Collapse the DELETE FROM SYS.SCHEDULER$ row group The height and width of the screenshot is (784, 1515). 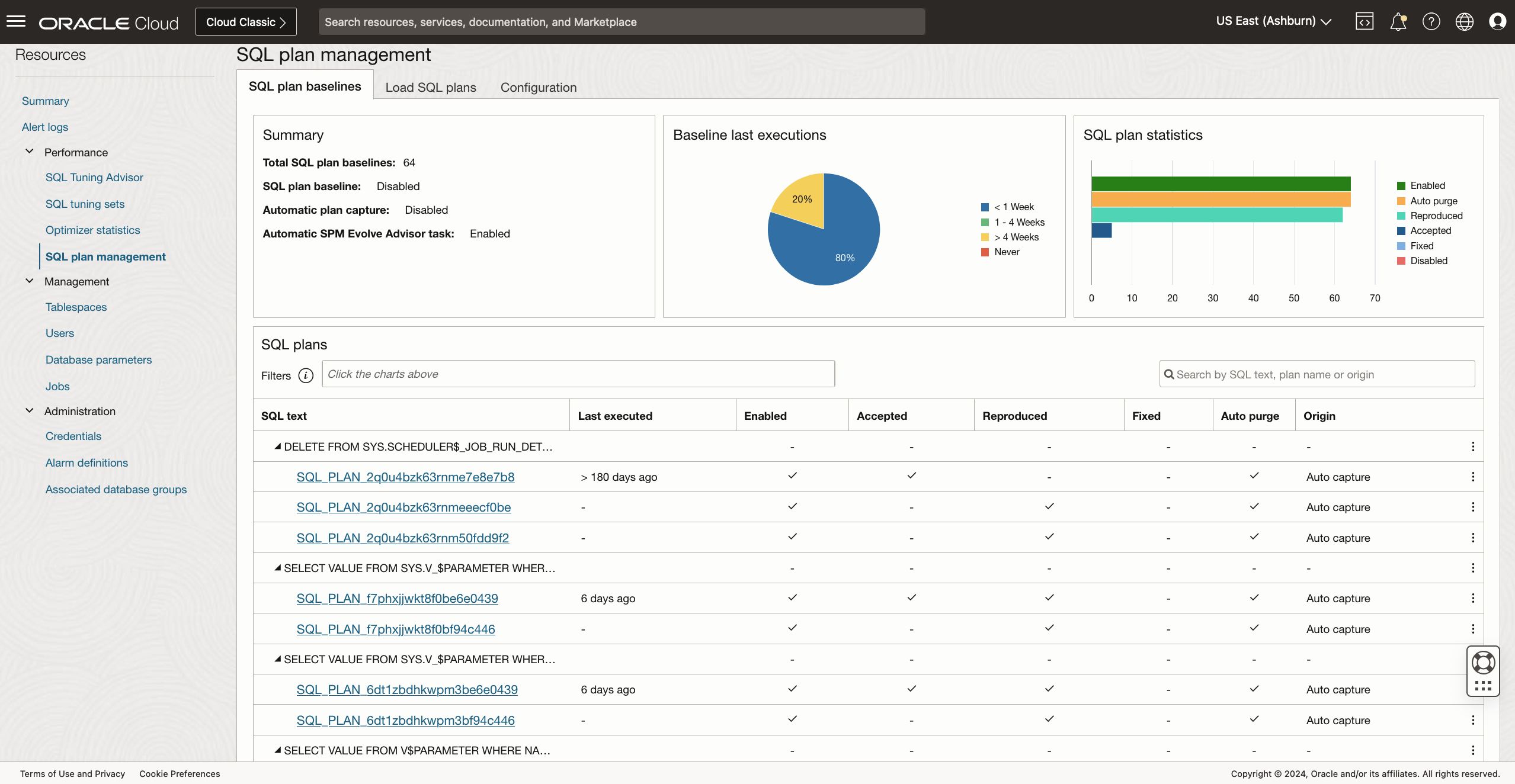[x=277, y=446]
